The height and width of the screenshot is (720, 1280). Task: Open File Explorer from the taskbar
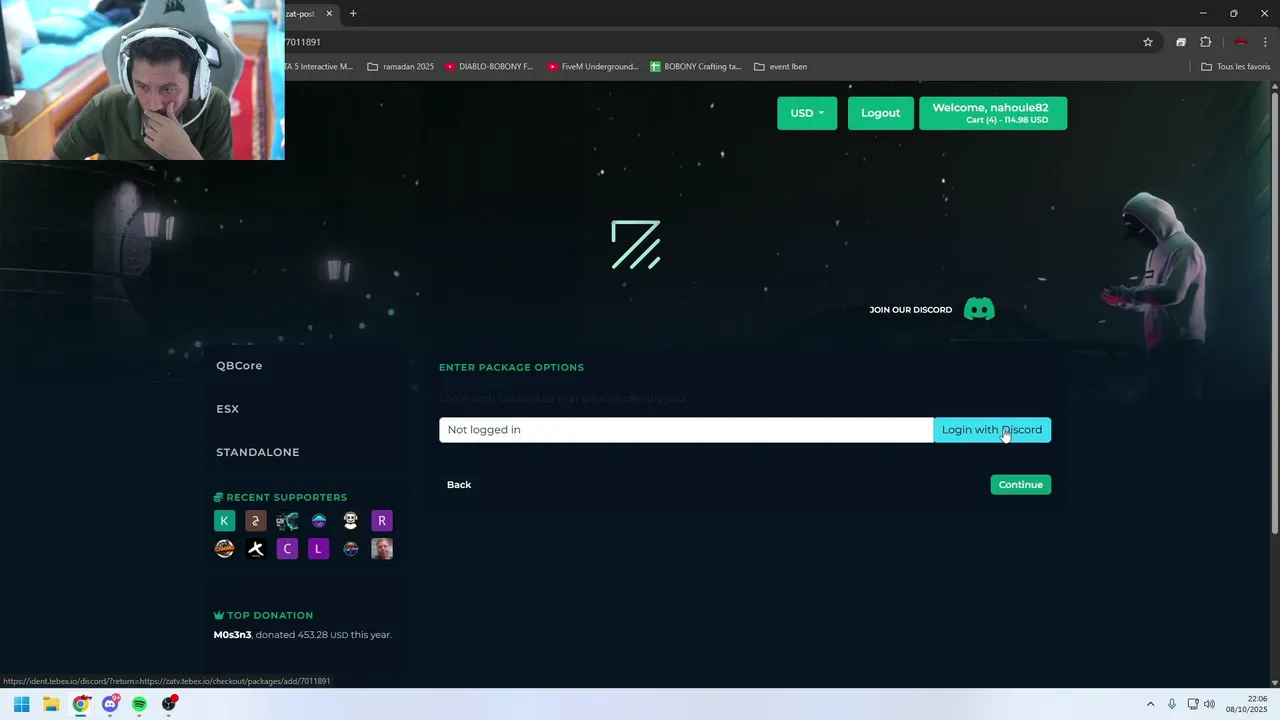pyautogui.click(x=51, y=704)
